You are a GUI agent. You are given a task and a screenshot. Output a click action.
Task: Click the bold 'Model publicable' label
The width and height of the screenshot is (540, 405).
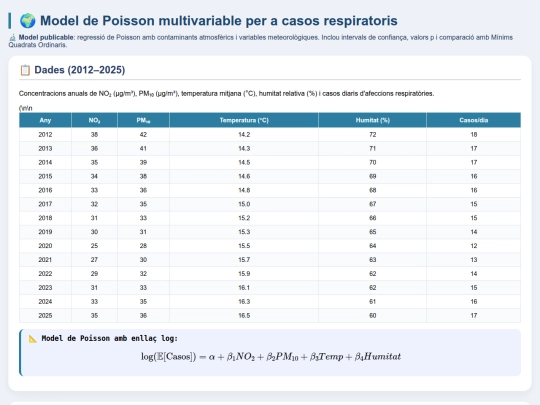(x=46, y=37)
